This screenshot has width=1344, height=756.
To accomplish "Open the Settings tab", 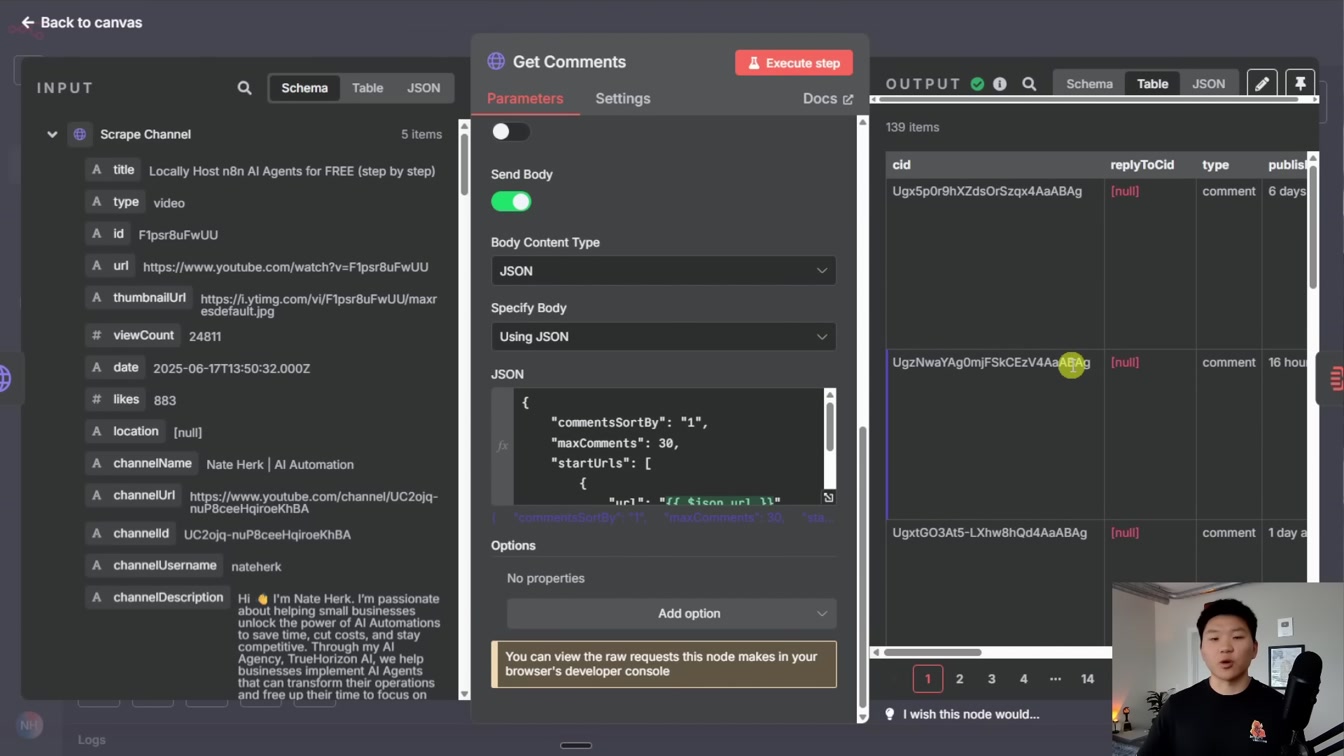I will click(x=623, y=99).
